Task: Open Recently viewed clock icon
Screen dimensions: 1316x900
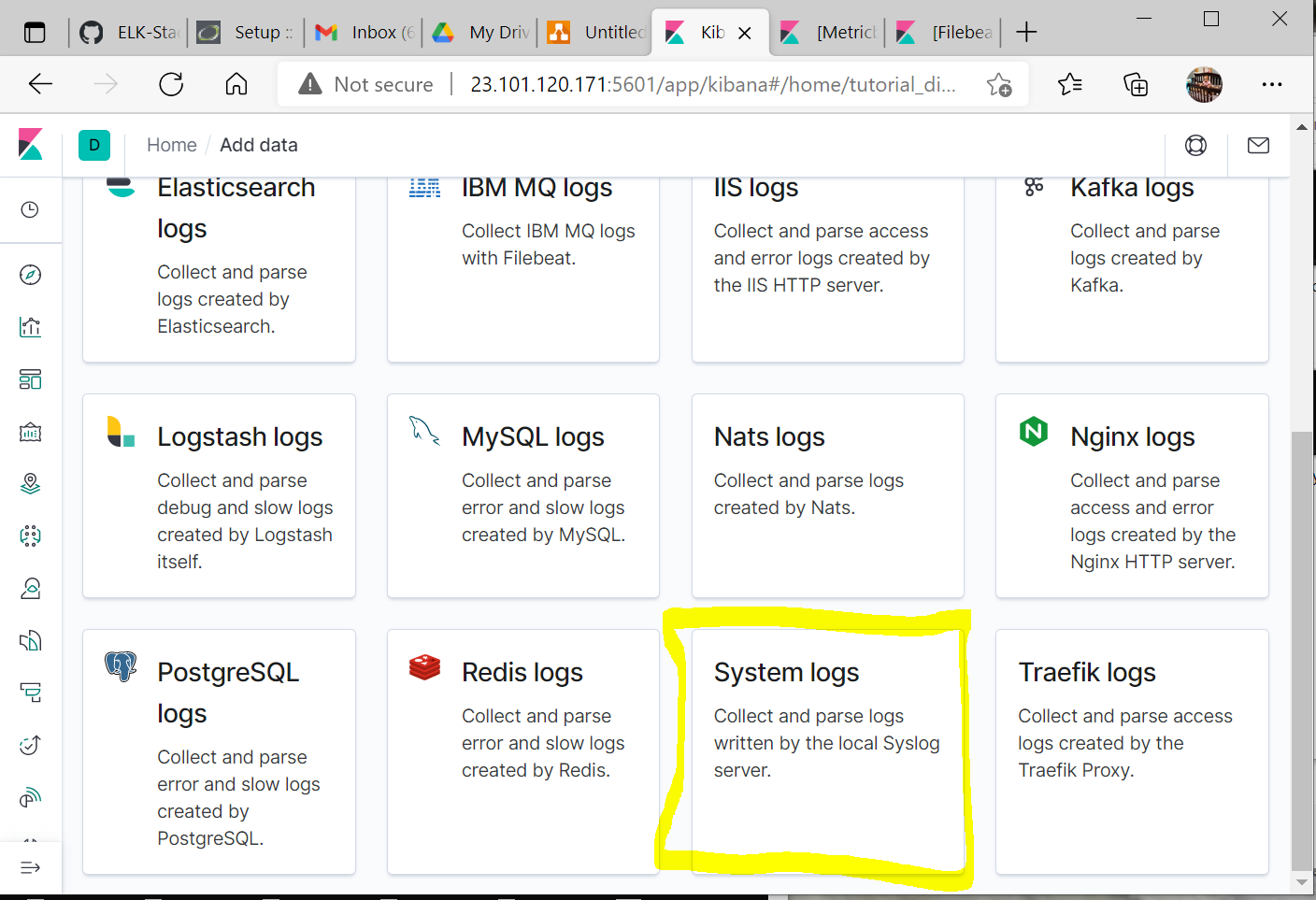Action: [x=30, y=209]
